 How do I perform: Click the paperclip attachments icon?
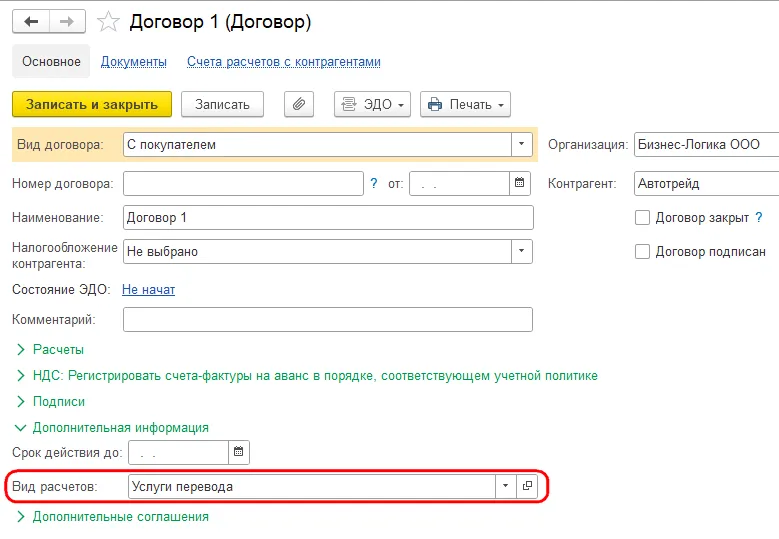299,104
